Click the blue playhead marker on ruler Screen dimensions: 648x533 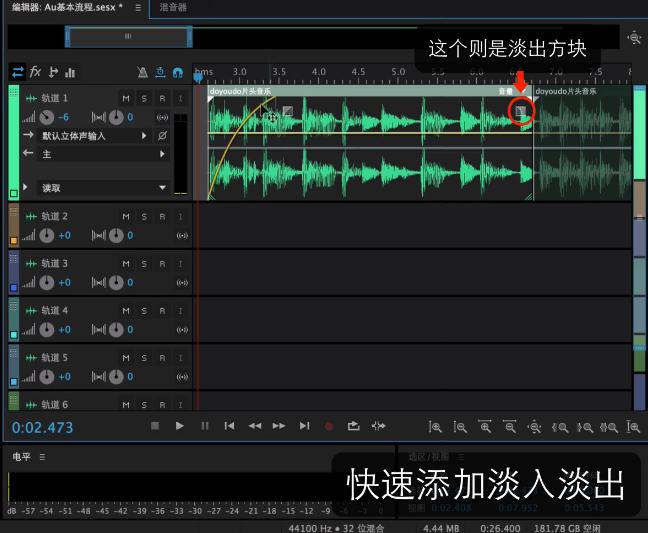coord(198,77)
